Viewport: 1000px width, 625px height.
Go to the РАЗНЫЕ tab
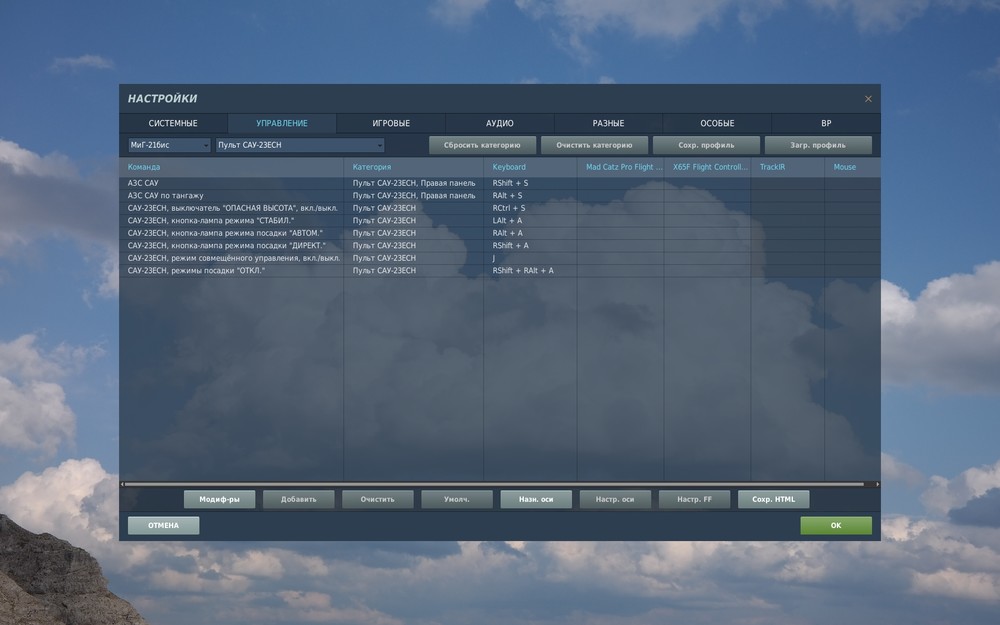[608, 123]
